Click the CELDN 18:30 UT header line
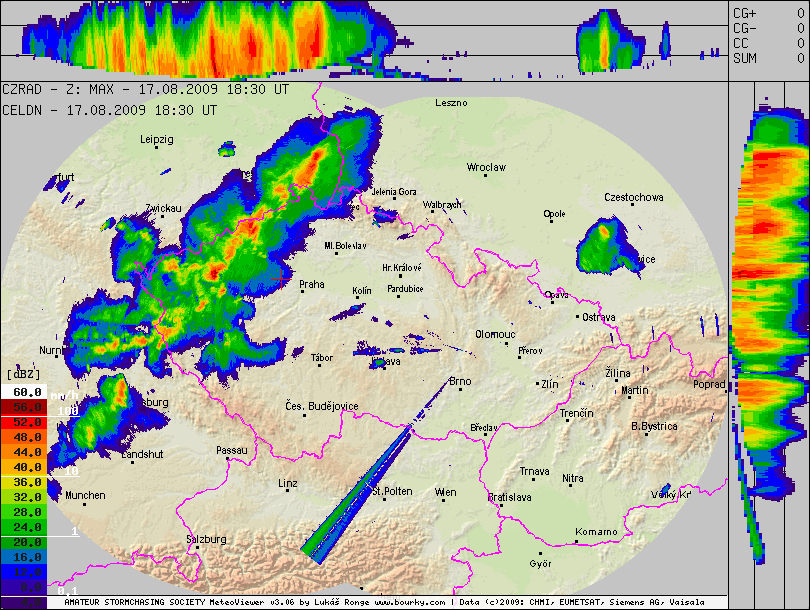Image resolution: width=810 pixels, height=610 pixels. click(x=110, y=110)
